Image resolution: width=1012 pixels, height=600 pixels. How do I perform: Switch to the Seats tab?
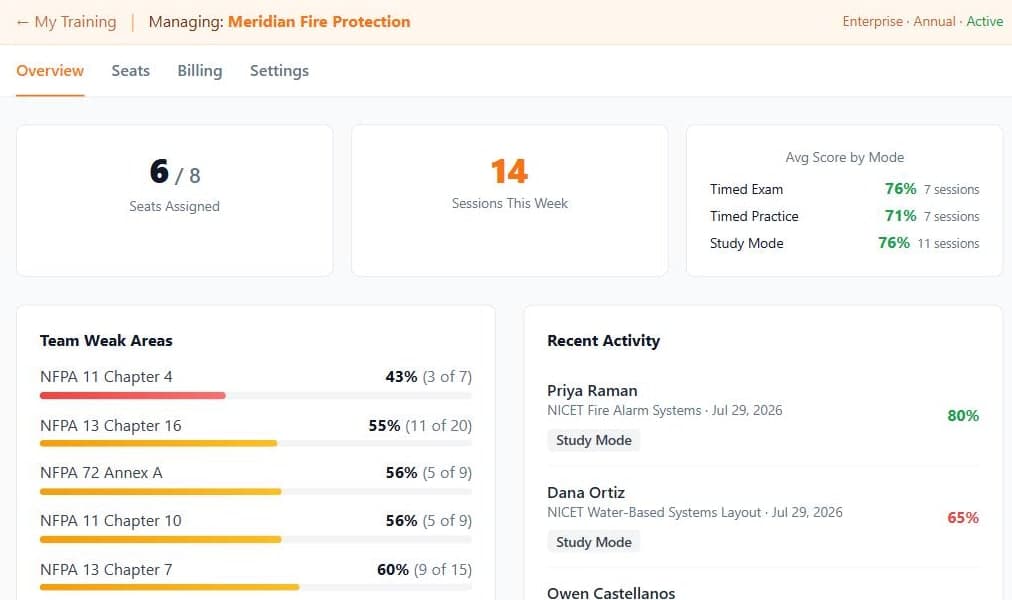tap(130, 71)
